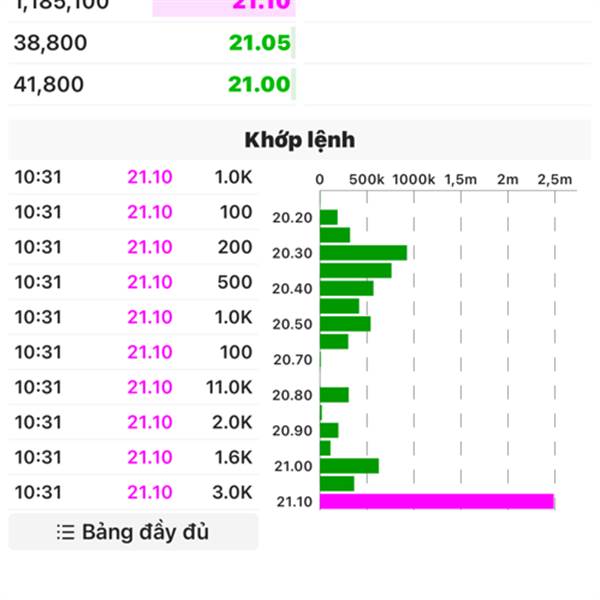
Task: Click the magenta volume bar at 21.10
Action: point(436,501)
